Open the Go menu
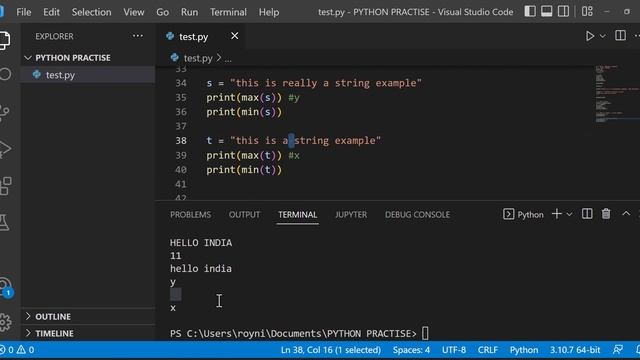This screenshot has width=640, height=360. pos(162,12)
